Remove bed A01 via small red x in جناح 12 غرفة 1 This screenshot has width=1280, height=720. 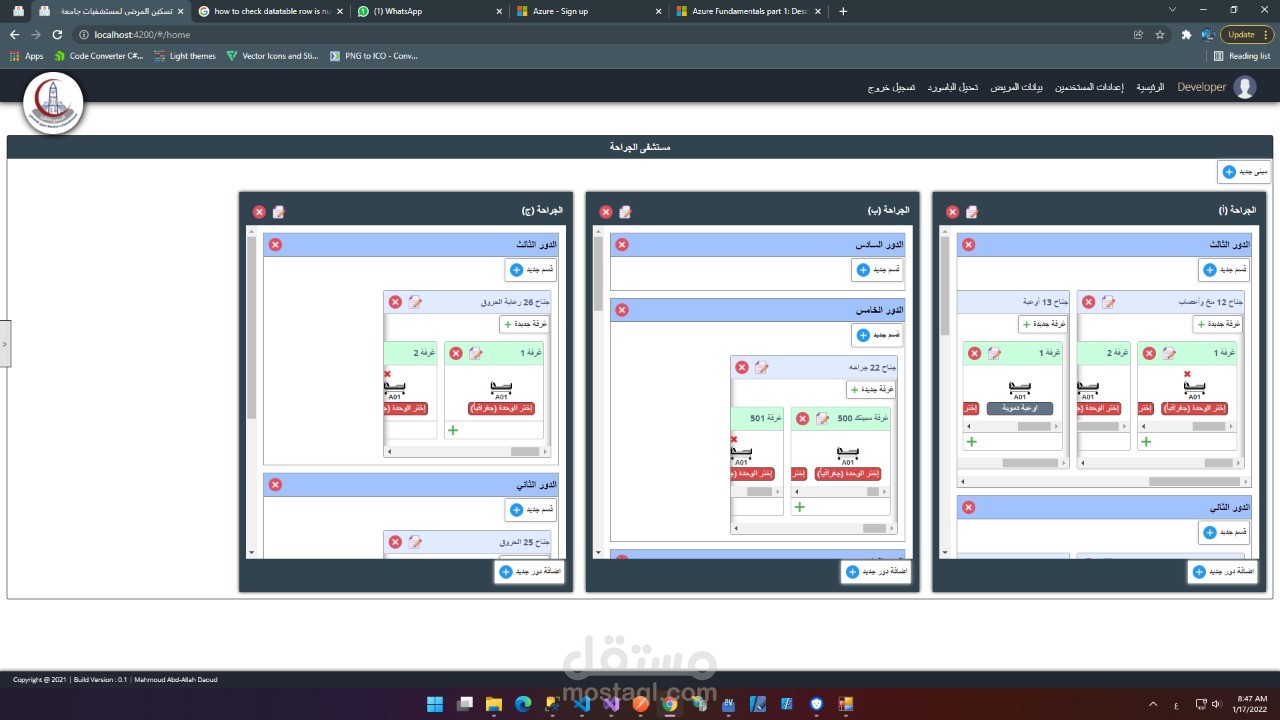pos(1187,374)
